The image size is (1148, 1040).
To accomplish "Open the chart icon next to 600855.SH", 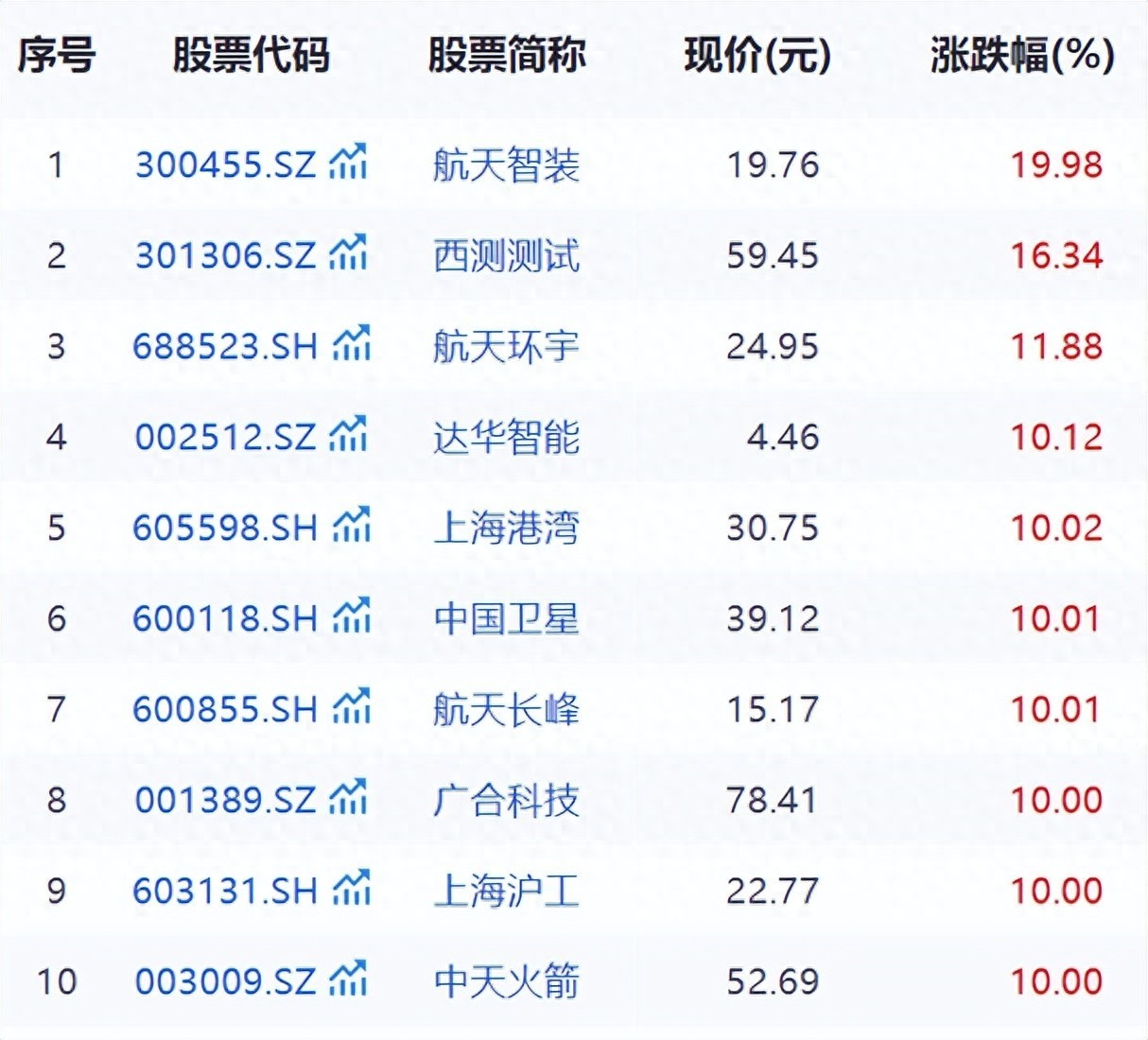I will (x=348, y=708).
